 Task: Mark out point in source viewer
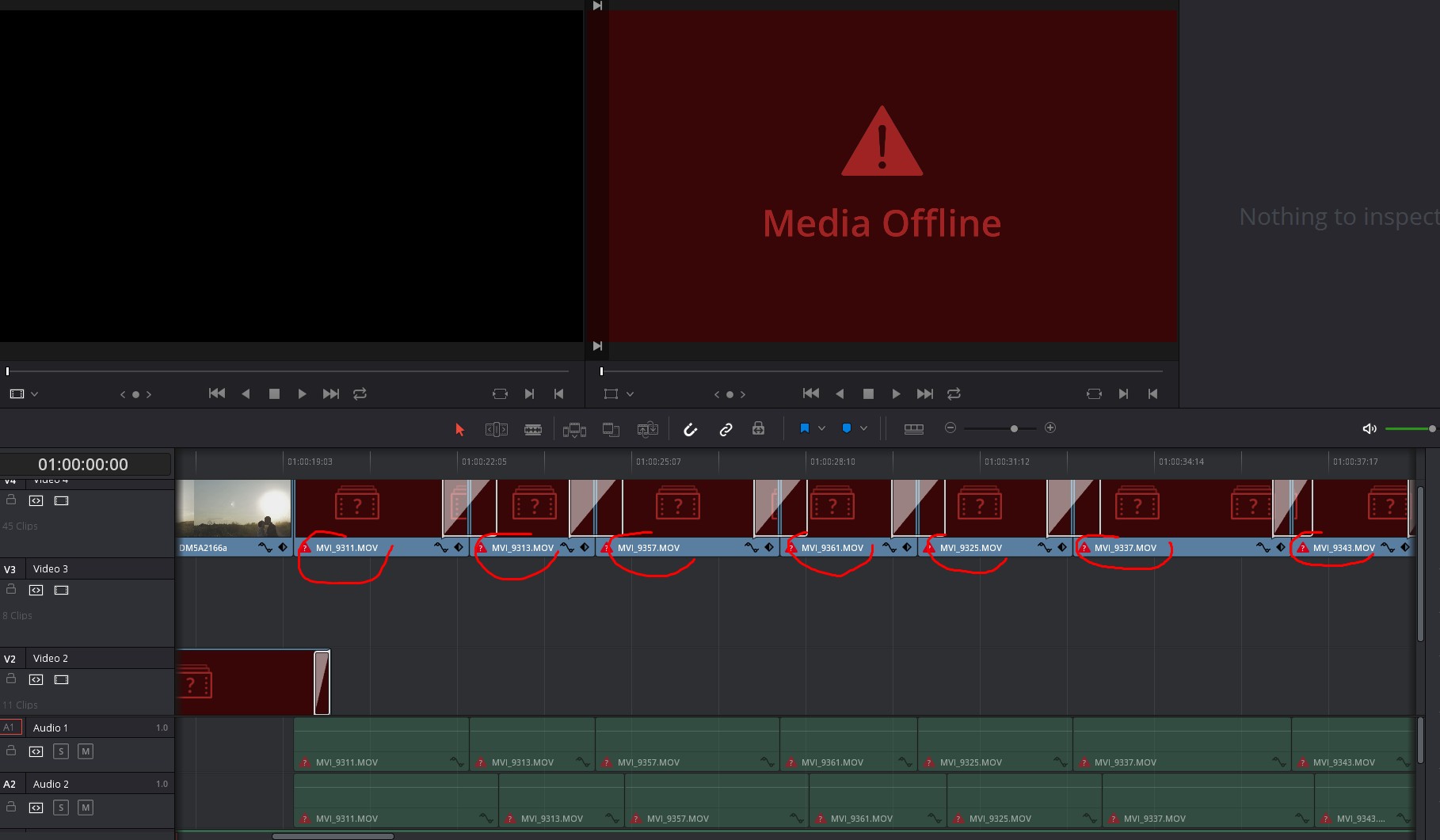(558, 393)
